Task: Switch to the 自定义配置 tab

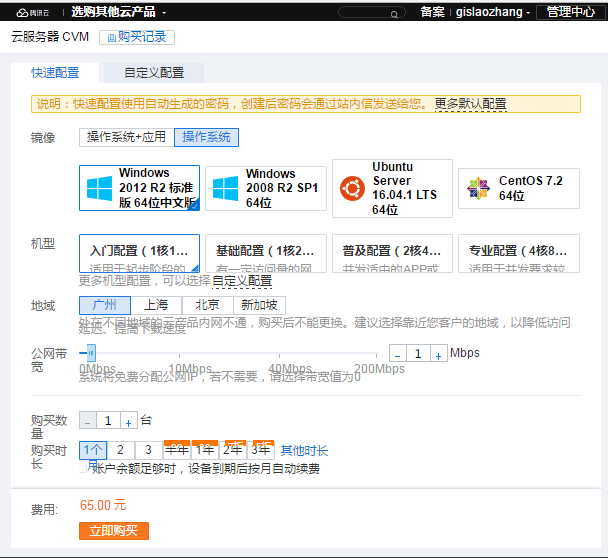Action: pos(154,73)
